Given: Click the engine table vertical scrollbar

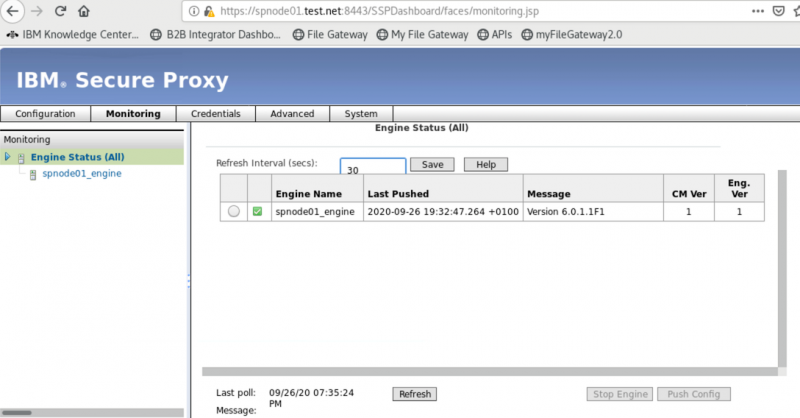Looking at the screenshot, I should click(x=782, y=268).
